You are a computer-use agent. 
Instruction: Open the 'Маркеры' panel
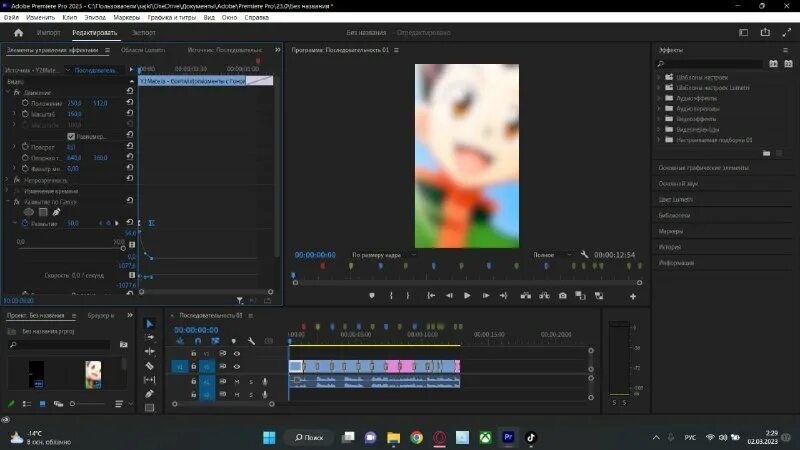point(670,231)
